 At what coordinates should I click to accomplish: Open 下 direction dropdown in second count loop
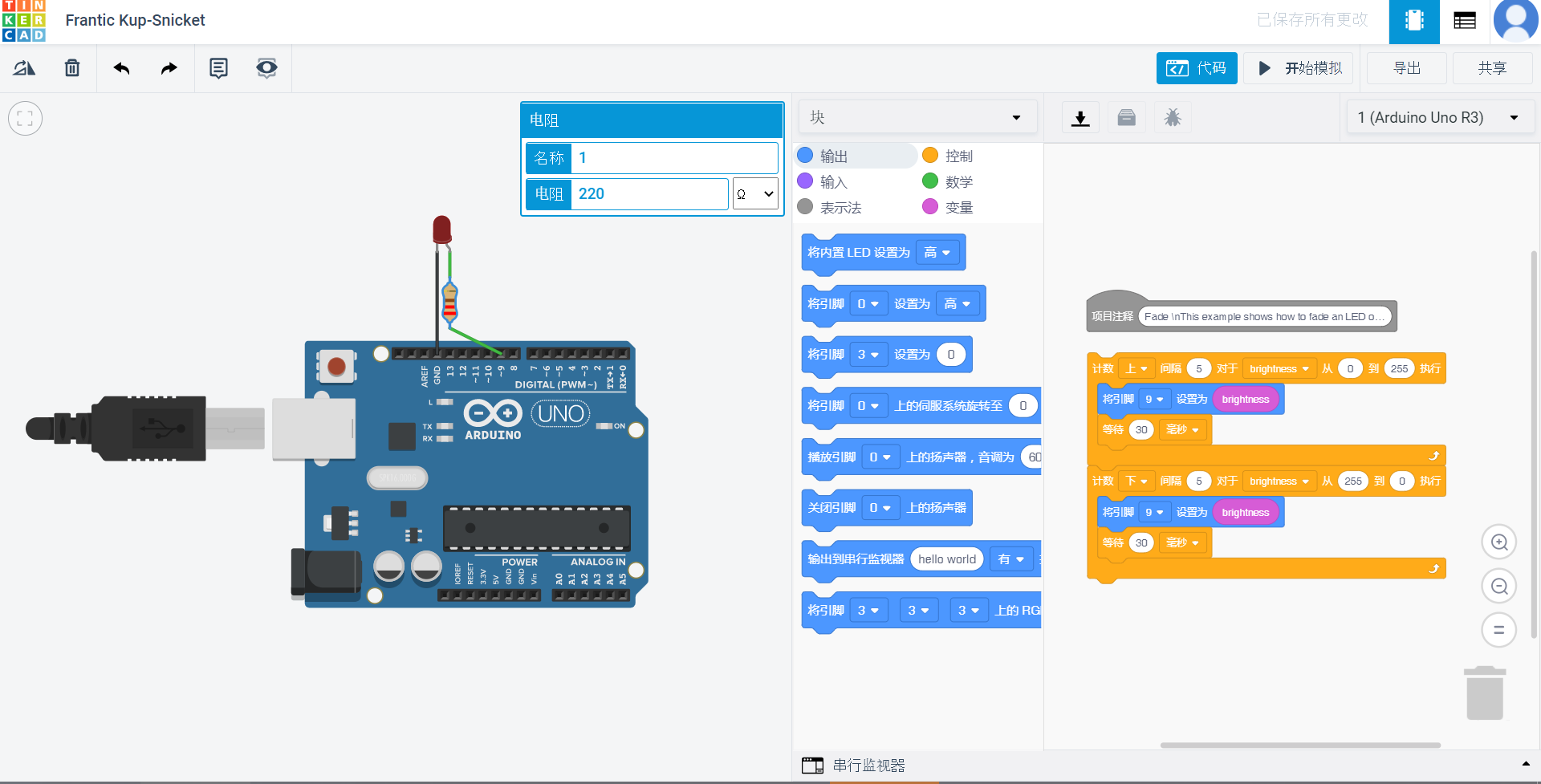[x=1136, y=481]
